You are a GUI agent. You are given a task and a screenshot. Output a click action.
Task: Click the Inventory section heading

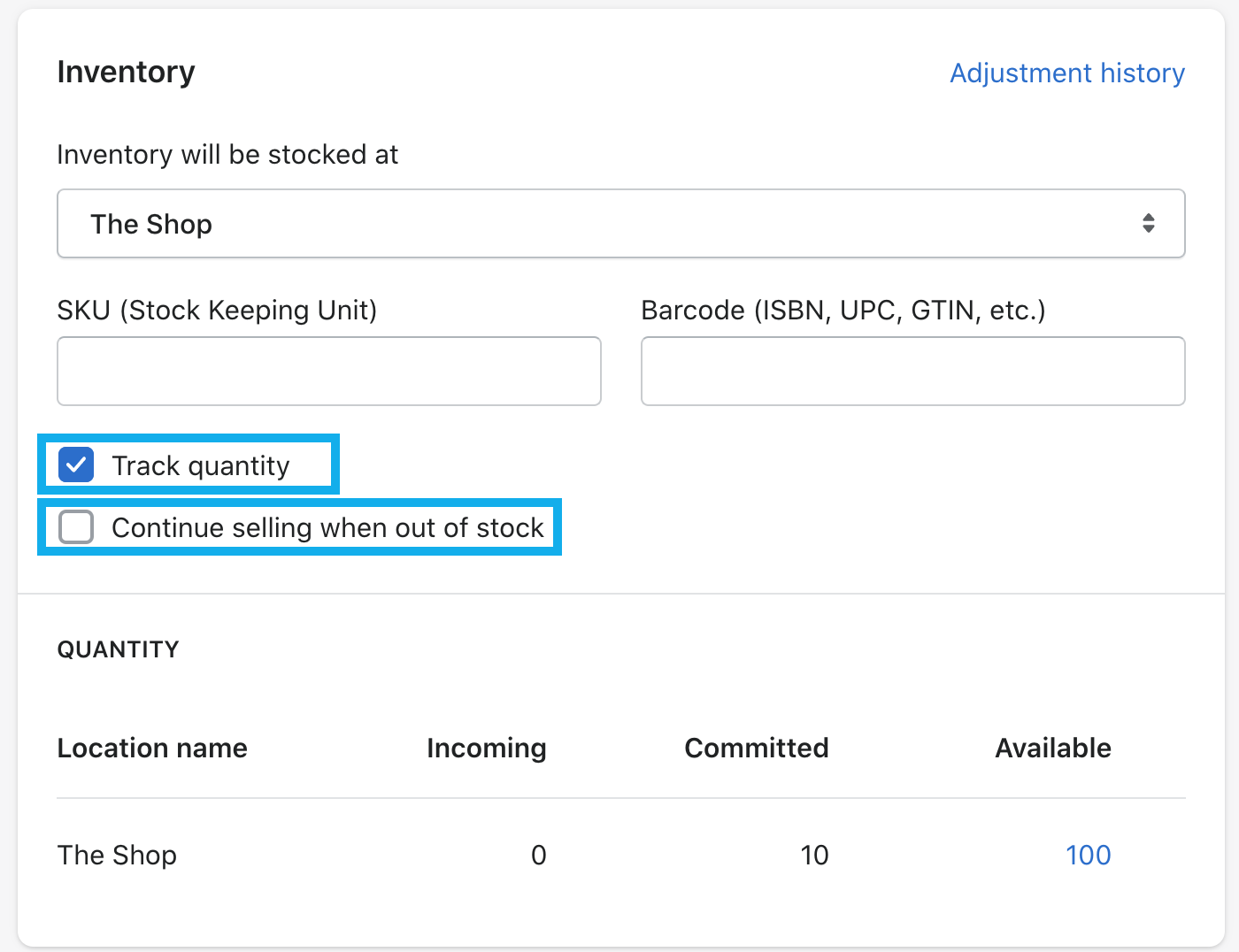click(x=126, y=72)
